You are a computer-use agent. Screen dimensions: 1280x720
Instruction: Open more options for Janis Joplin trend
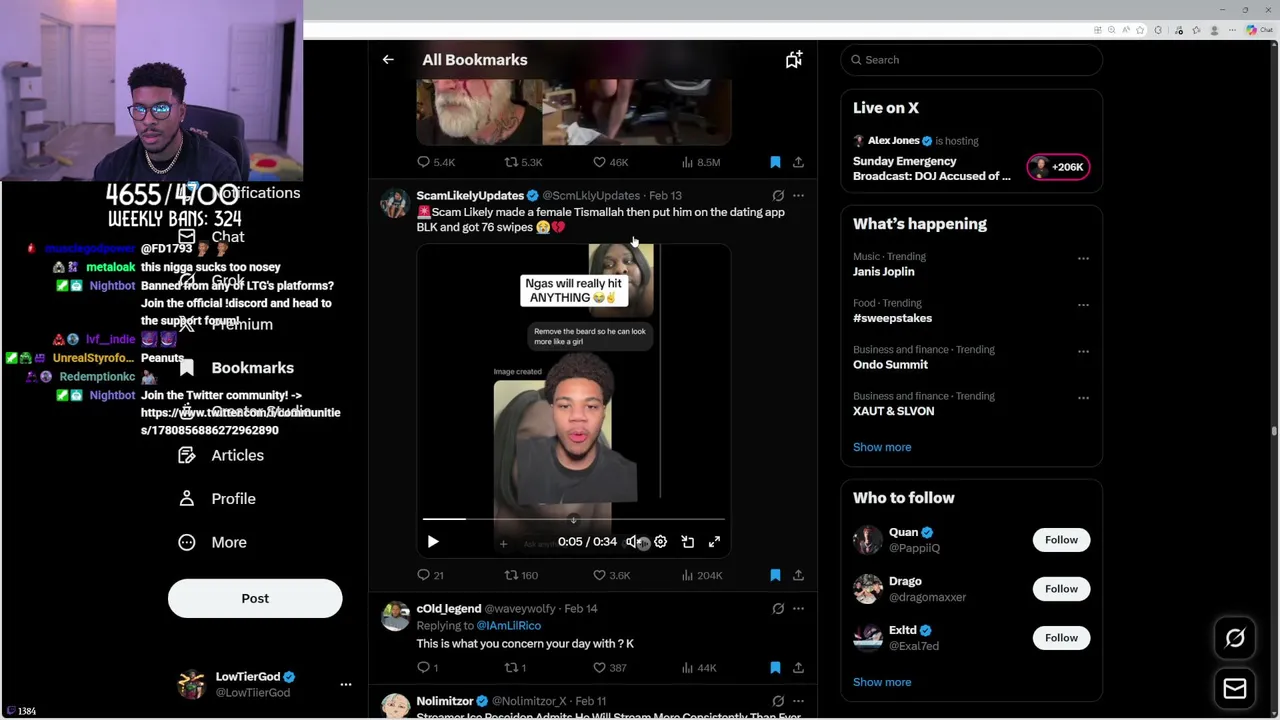coord(1083,258)
